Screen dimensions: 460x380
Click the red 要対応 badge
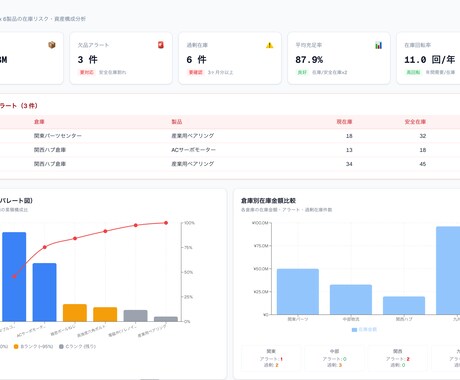click(x=87, y=72)
